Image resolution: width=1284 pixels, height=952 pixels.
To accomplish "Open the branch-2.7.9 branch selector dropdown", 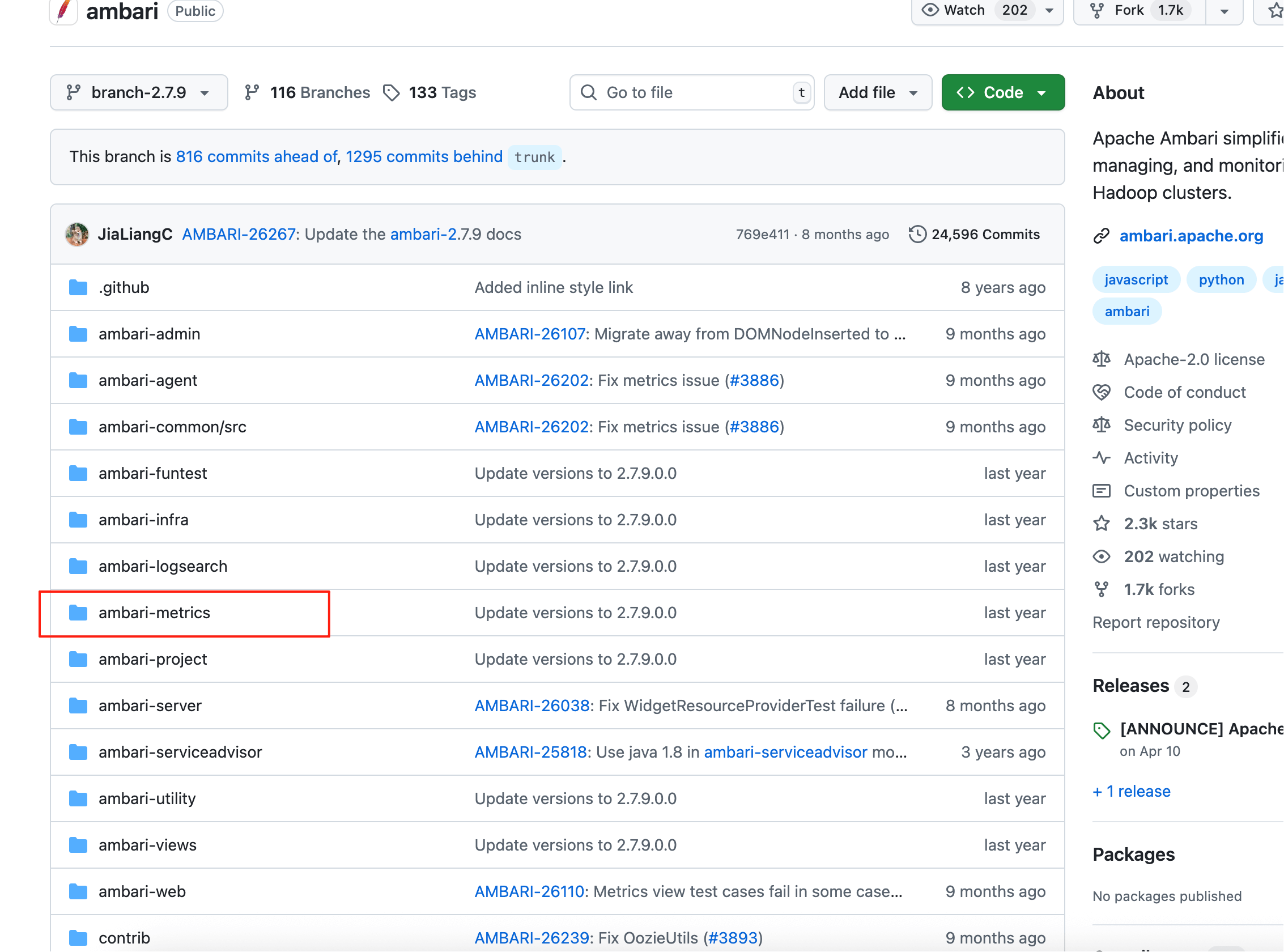I will 139,92.
